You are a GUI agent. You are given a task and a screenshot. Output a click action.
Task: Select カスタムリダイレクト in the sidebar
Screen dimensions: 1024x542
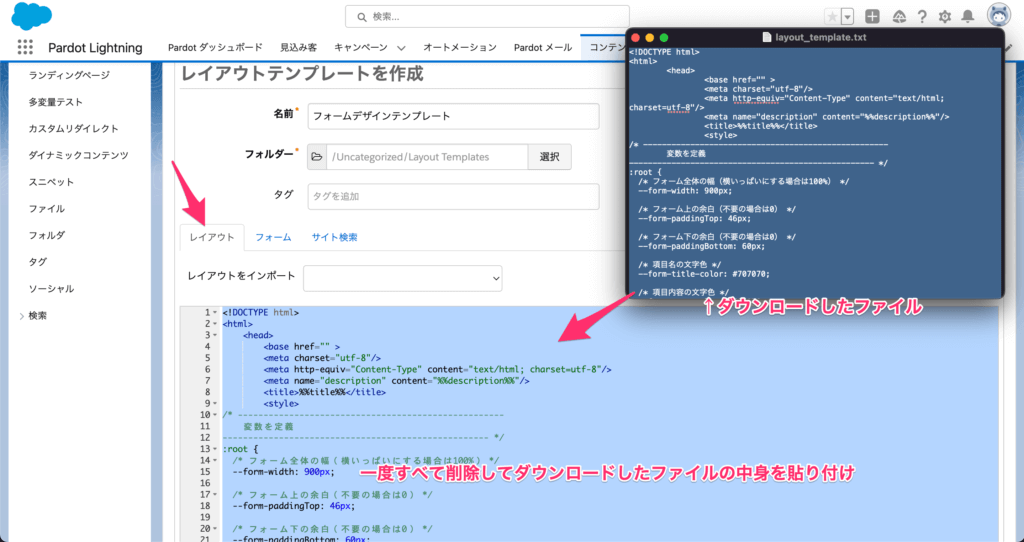click(74, 129)
